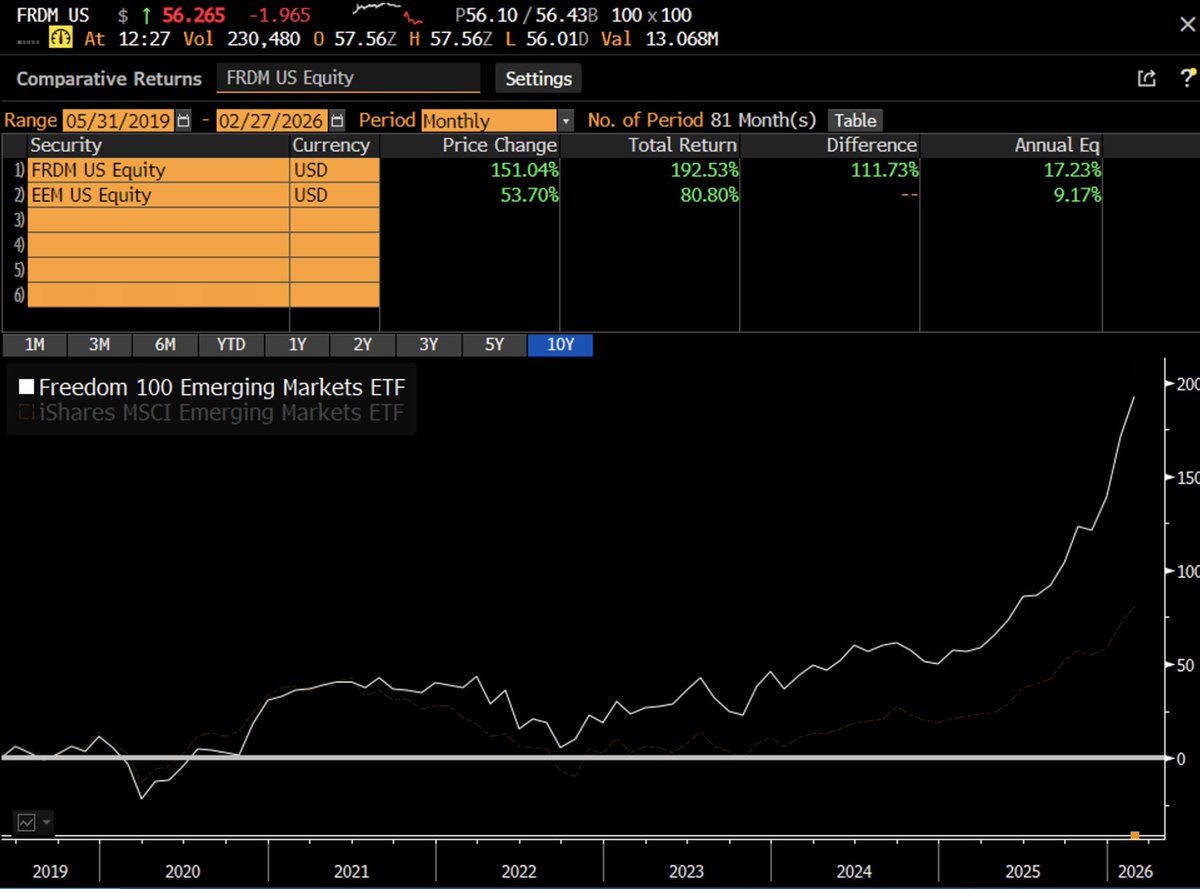Click the empty security row 4
Image resolution: width=1200 pixels, height=889 pixels.
(158, 245)
